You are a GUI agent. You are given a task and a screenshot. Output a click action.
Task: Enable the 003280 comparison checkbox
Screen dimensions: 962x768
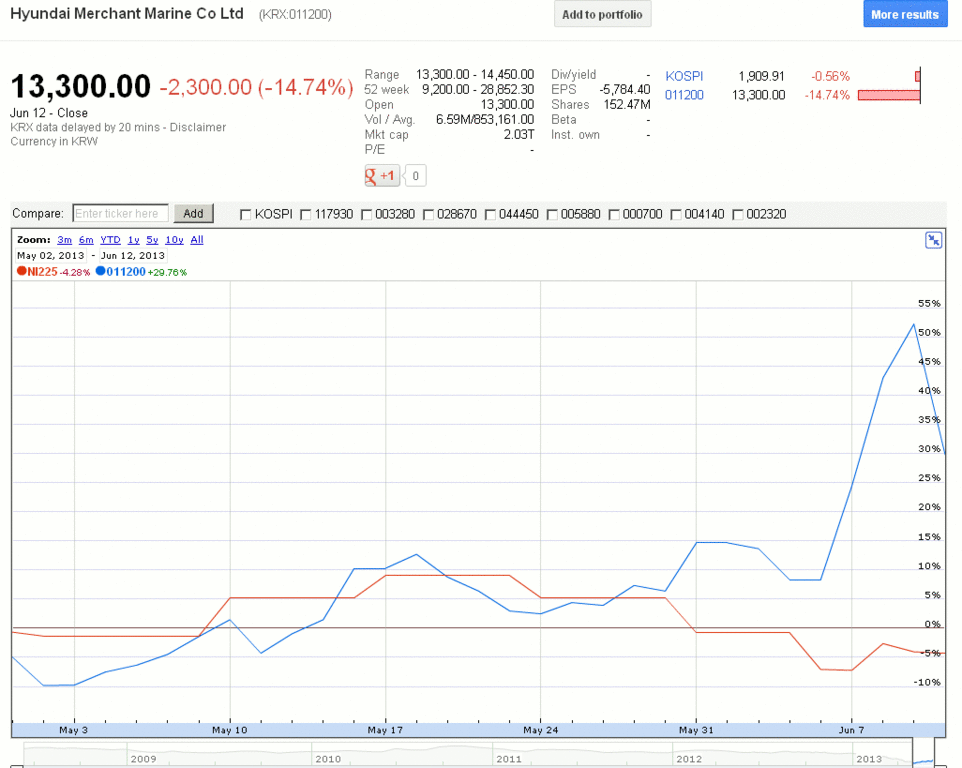pyautogui.click(x=366, y=214)
